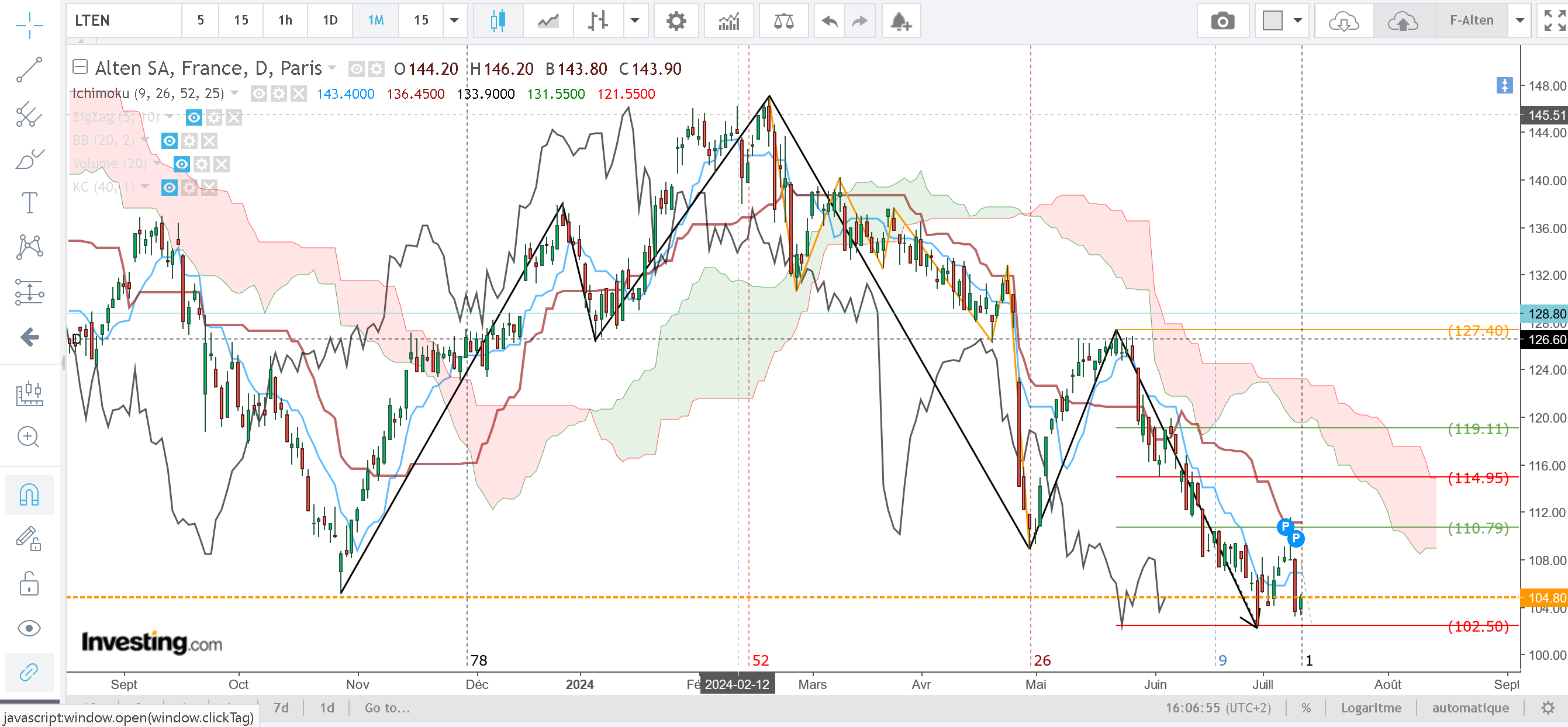Screen dimensions: 1568x727
Task: Expand the Alten SA title dropdown
Action: point(332,68)
